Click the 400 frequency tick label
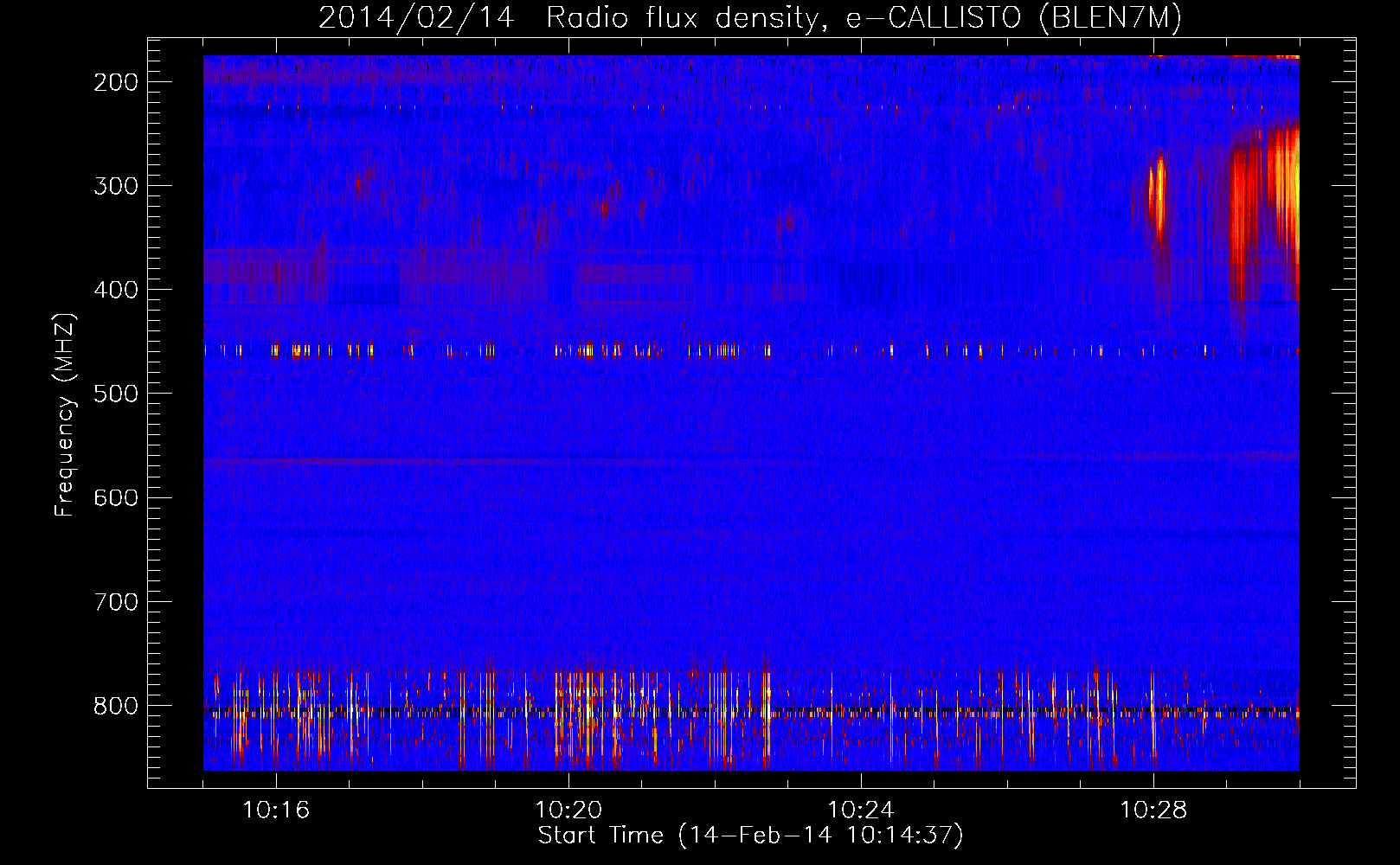1400x865 pixels. coord(116,290)
